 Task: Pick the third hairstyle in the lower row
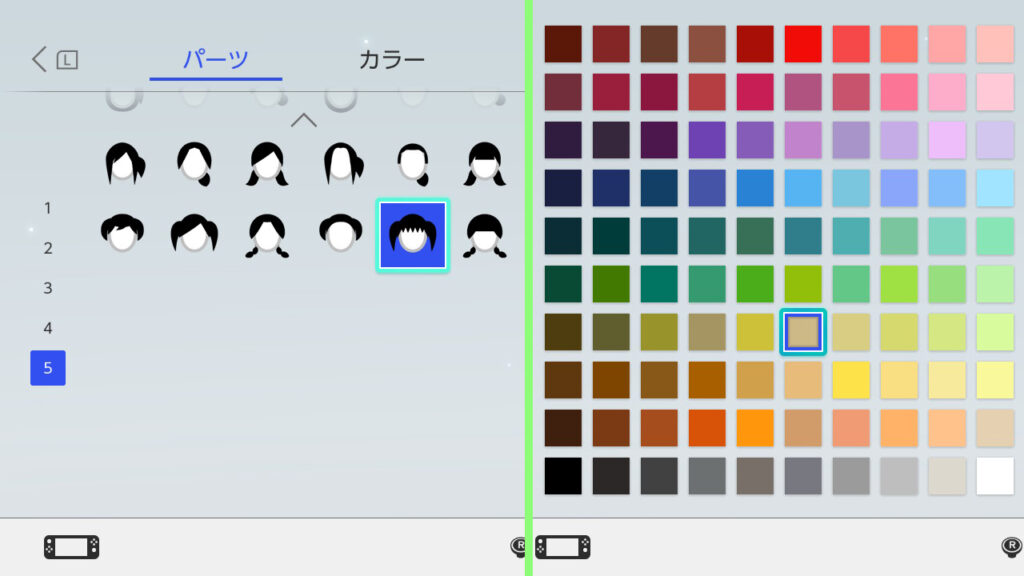point(267,235)
